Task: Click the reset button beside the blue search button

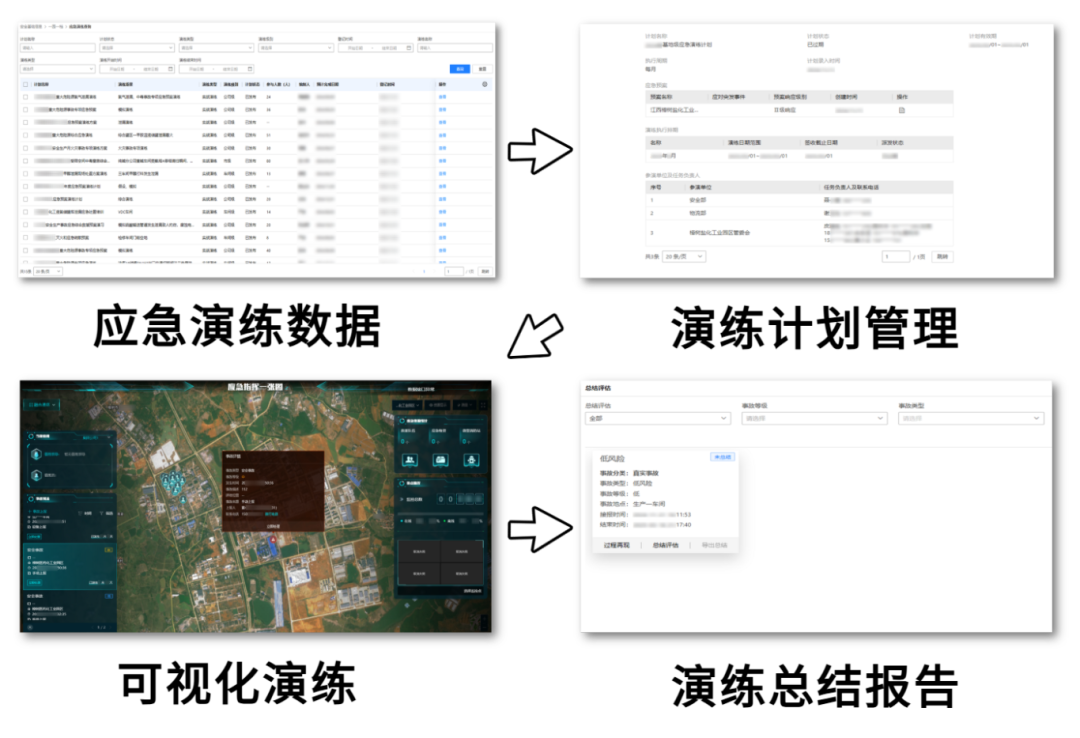Action: tap(482, 69)
